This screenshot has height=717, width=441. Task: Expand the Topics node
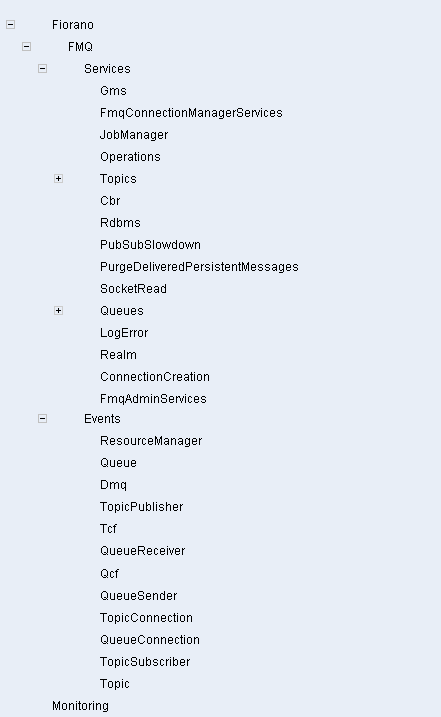(59, 179)
